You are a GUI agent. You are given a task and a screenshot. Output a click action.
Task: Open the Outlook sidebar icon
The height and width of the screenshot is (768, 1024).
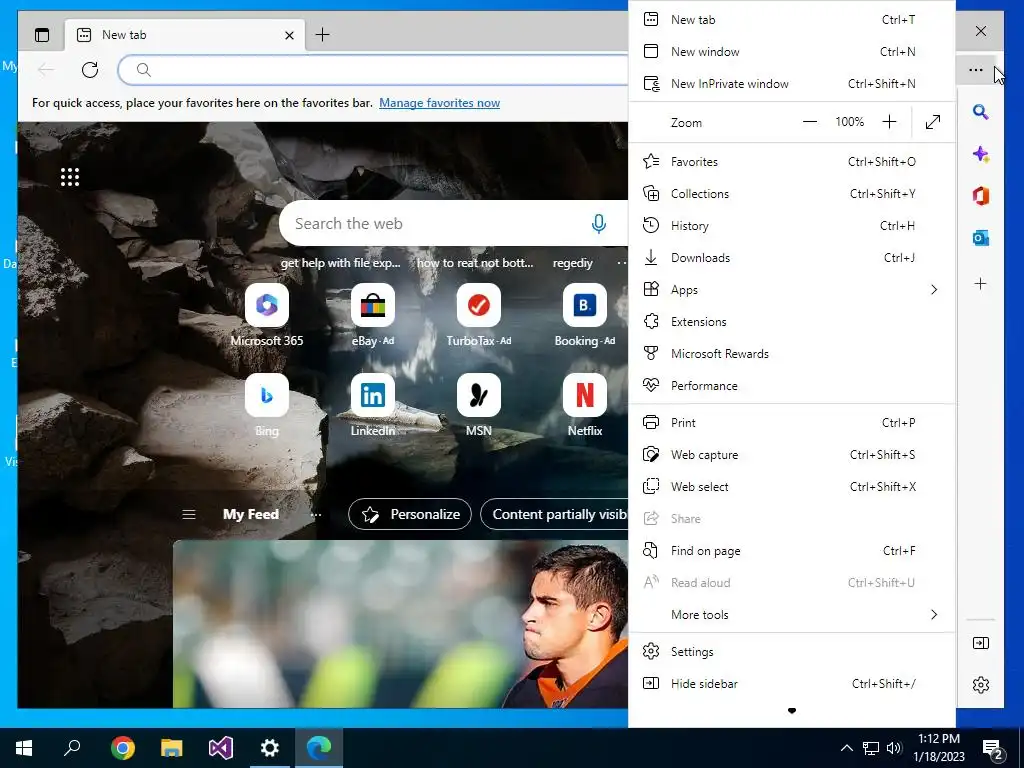pyautogui.click(x=980, y=238)
